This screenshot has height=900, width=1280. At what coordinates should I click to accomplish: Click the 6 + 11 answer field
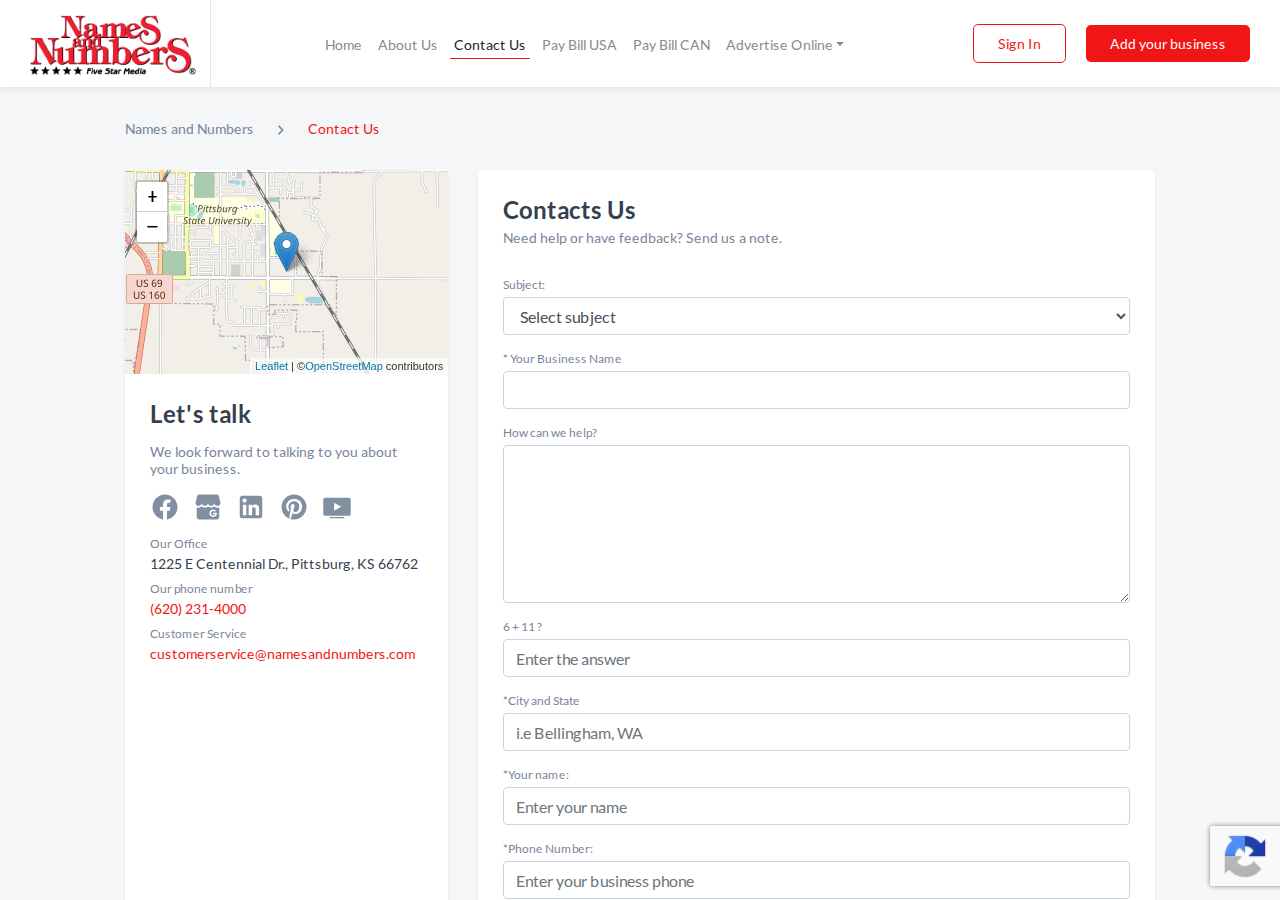816,658
